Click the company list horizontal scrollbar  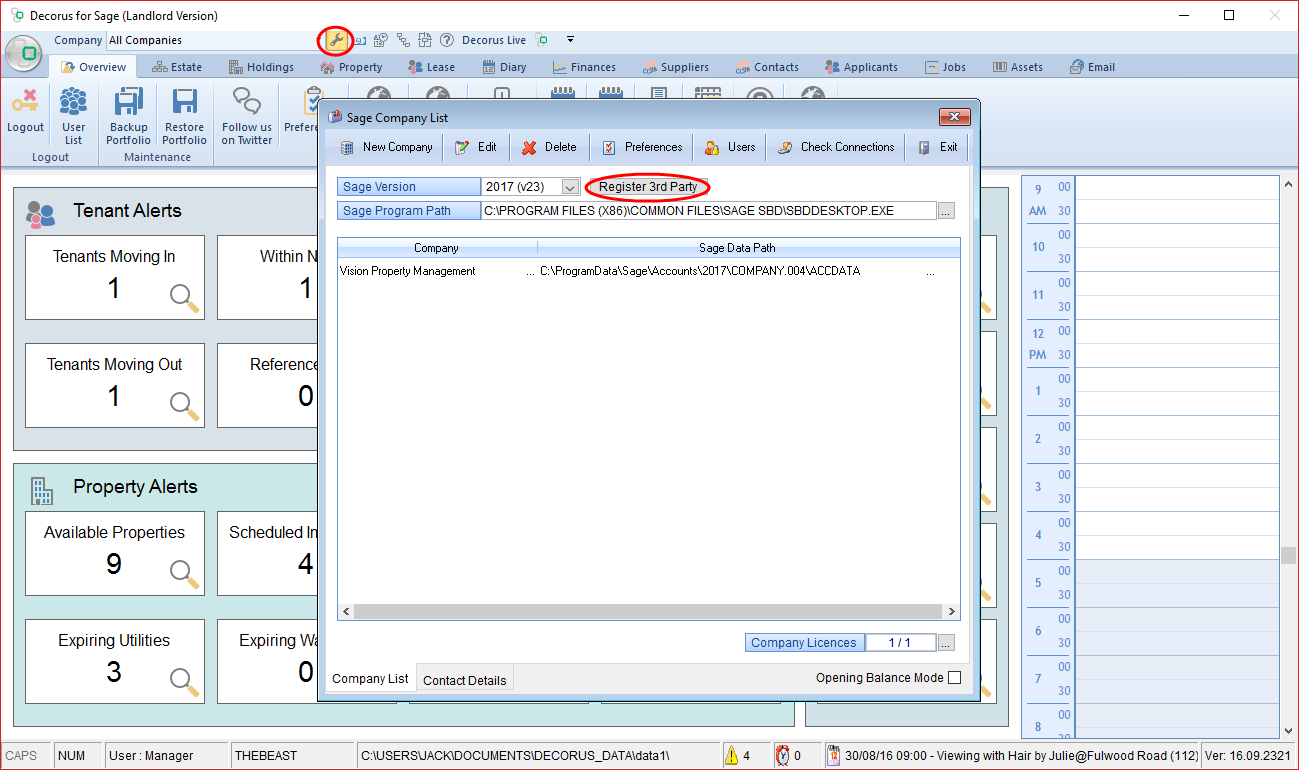pyautogui.click(x=649, y=611)
